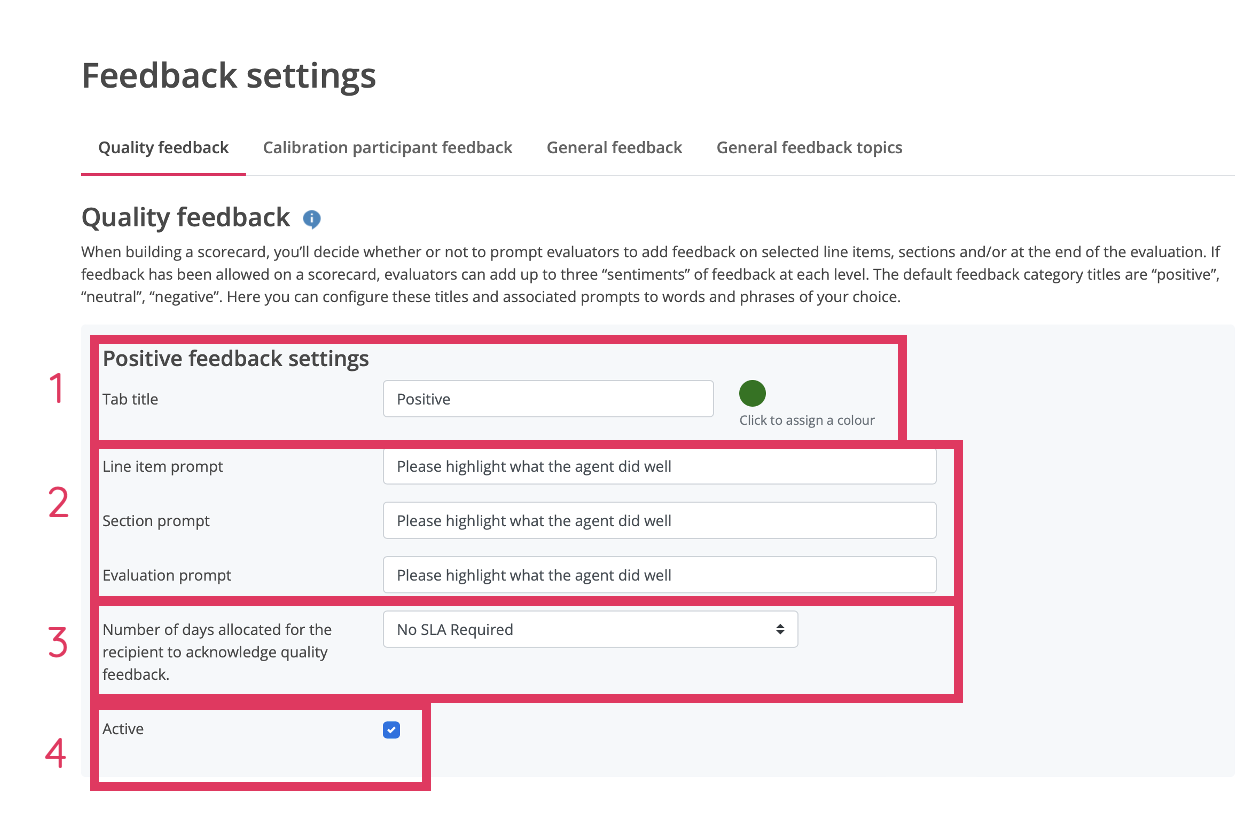Go to the General feedback tab
The width and height of the screenshot is (1240, 826).
coord(614,148)
